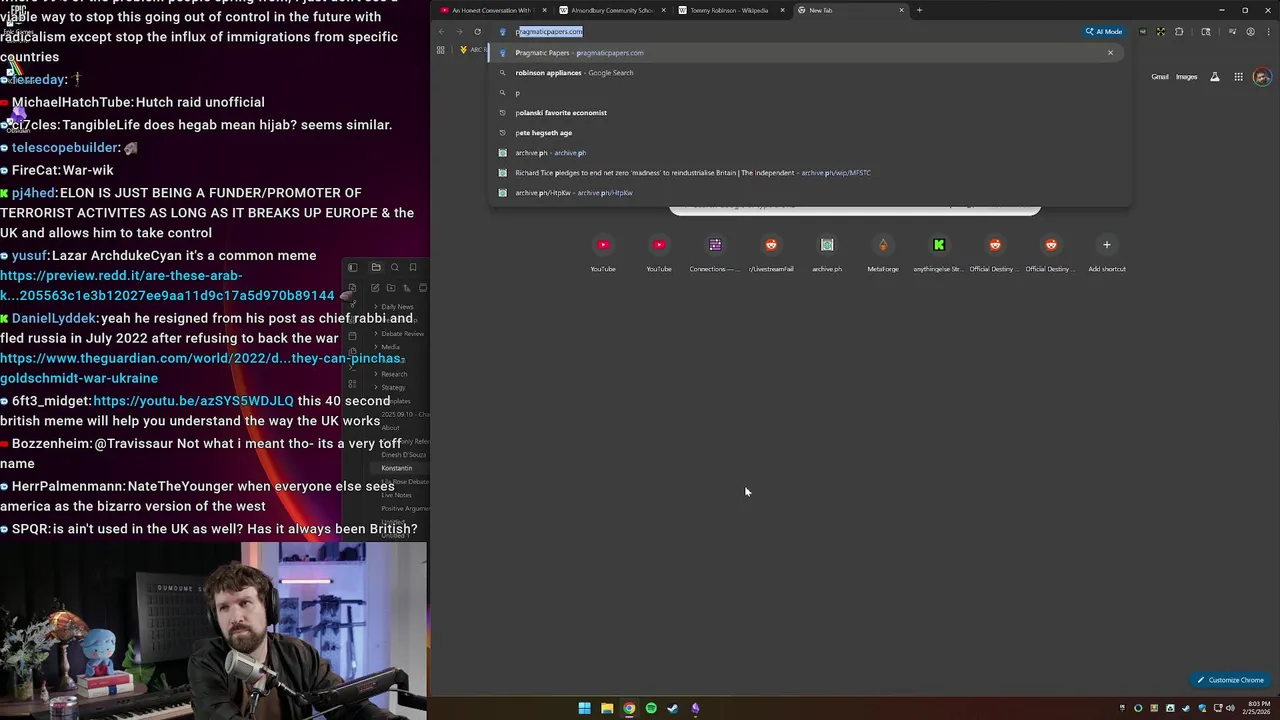This screenshot has height=720, width=1280.
Task: Expand the Media folder in notes panel
Action: [x=389, y=347]
